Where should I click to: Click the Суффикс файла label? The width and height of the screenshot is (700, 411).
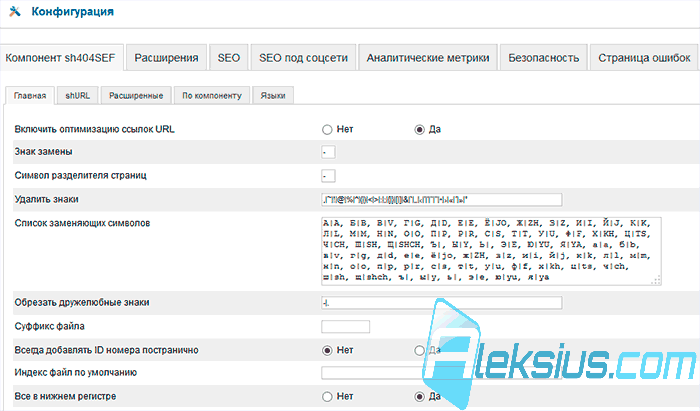pyautogui.click(x=50, y=326)
